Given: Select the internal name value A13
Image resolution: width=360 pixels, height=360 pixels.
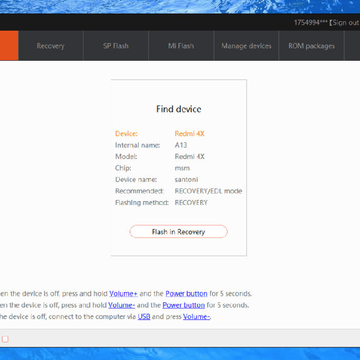Looking at the screenshot, I should coord(181,145).
